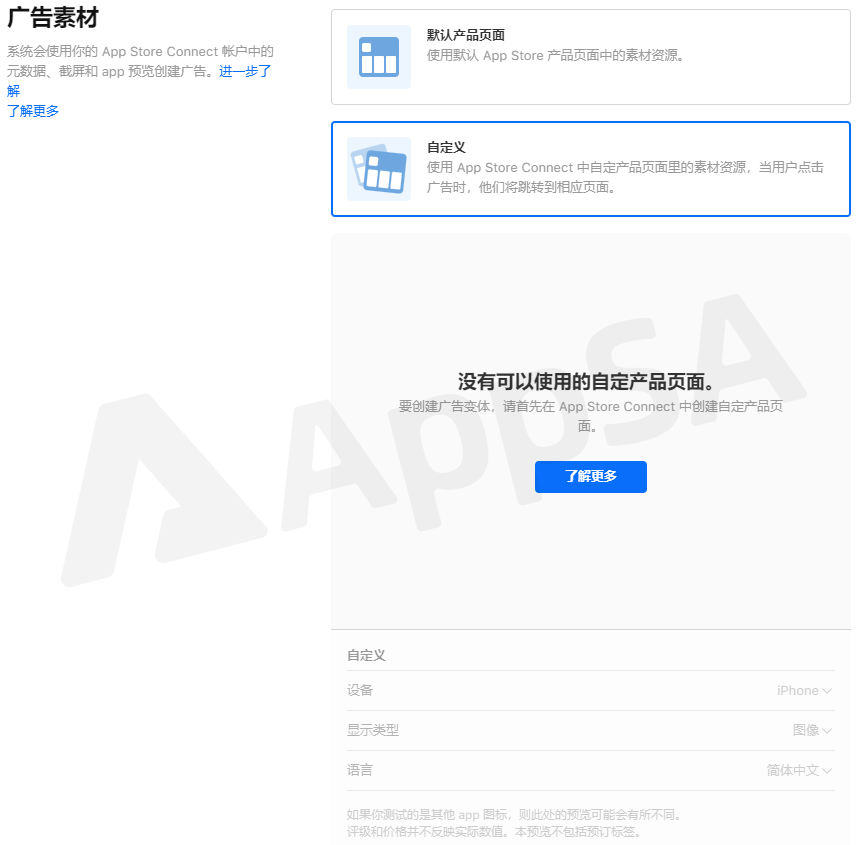Click the 没有可以使用的自定产品页面 message

[587, 382]
